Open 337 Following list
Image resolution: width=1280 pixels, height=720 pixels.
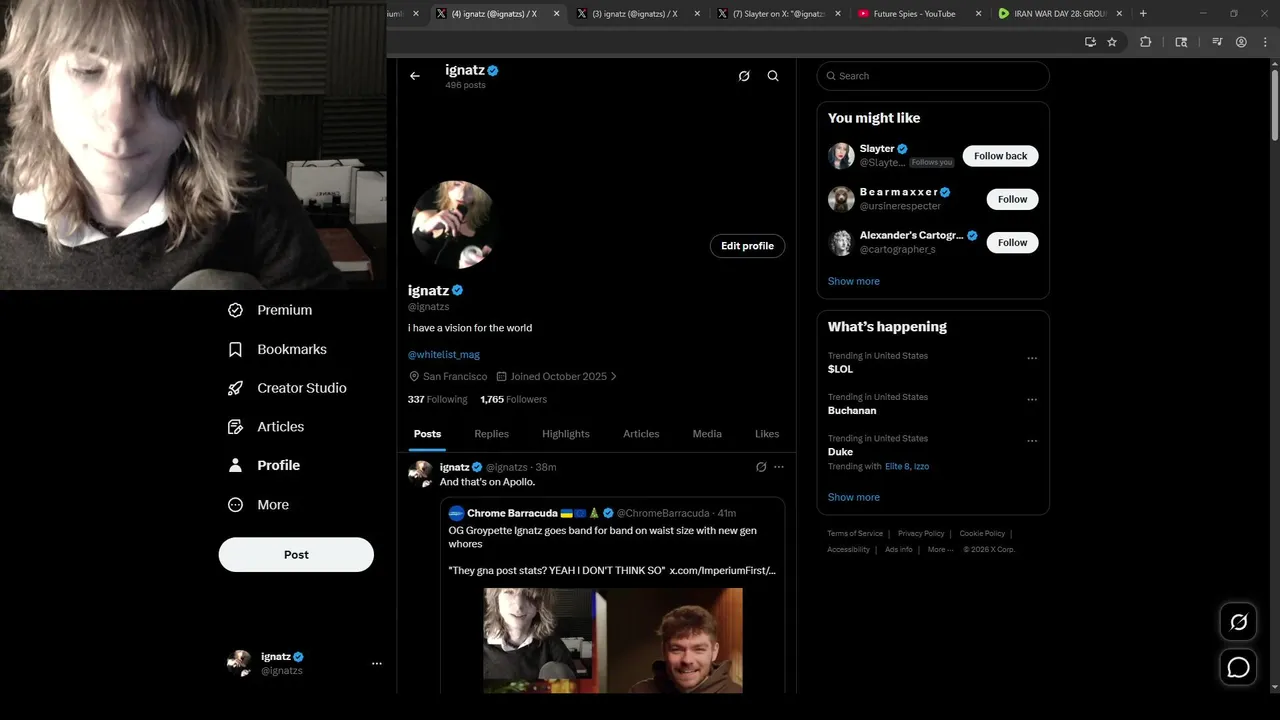[x=437, y=399]
